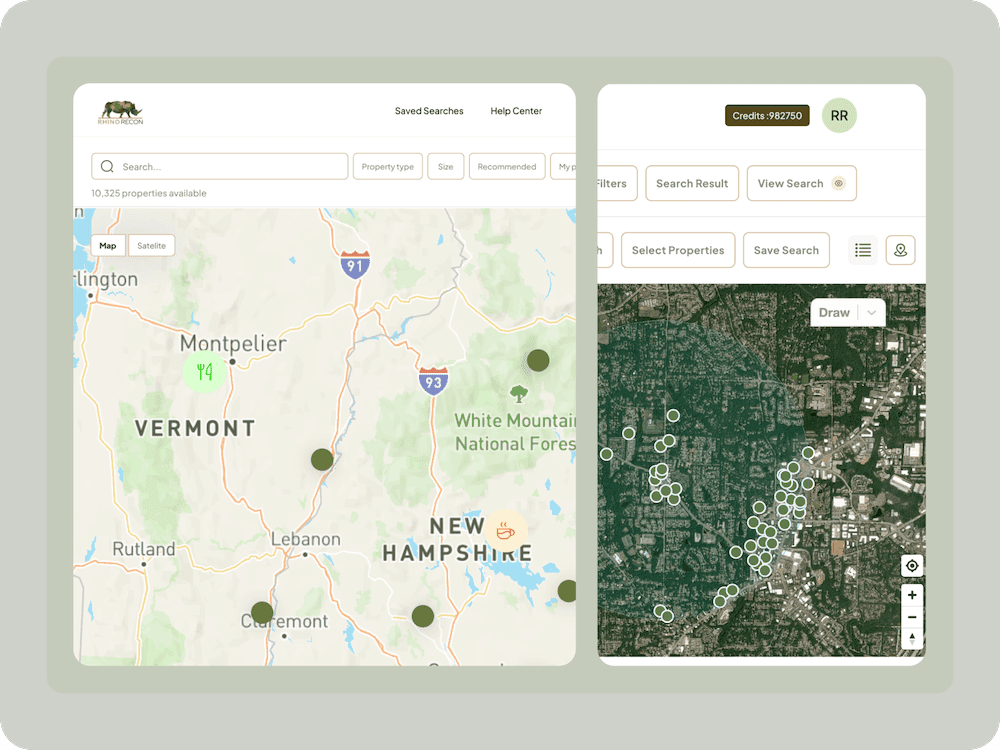The image size is (1000, 750).
Task: Click the Draw button
Action: (834, 312)
